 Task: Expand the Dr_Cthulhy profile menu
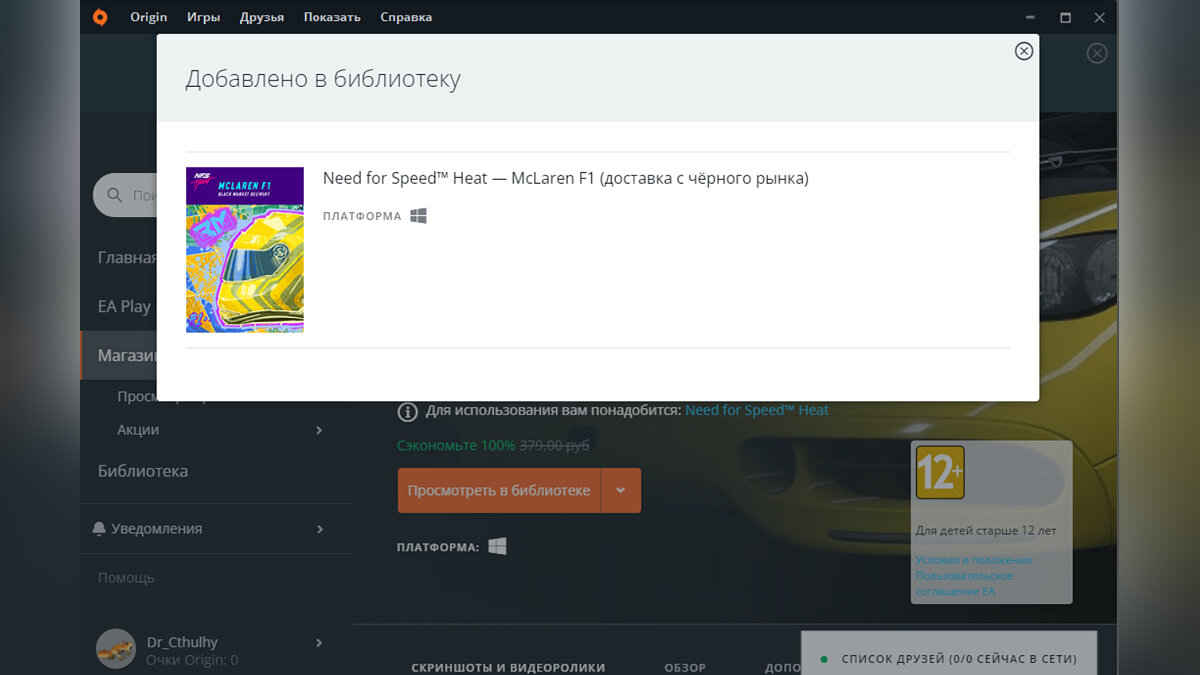(319, 642)
